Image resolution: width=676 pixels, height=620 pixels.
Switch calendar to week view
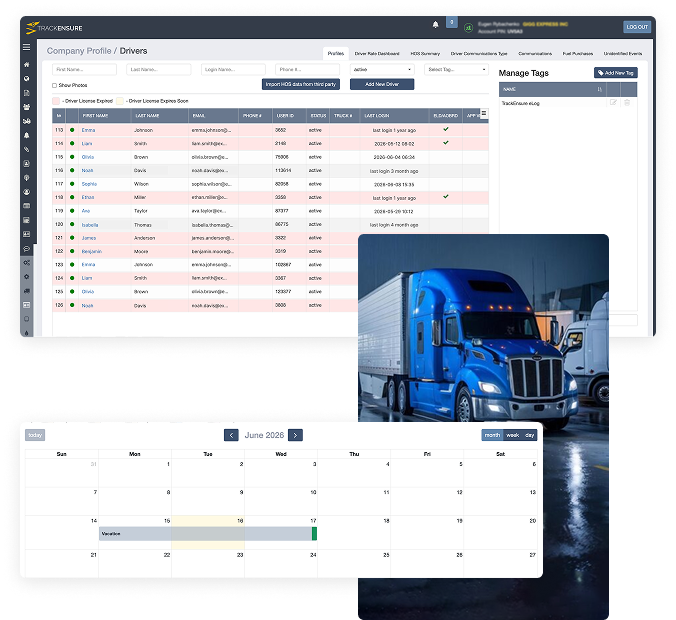point(512,435)
